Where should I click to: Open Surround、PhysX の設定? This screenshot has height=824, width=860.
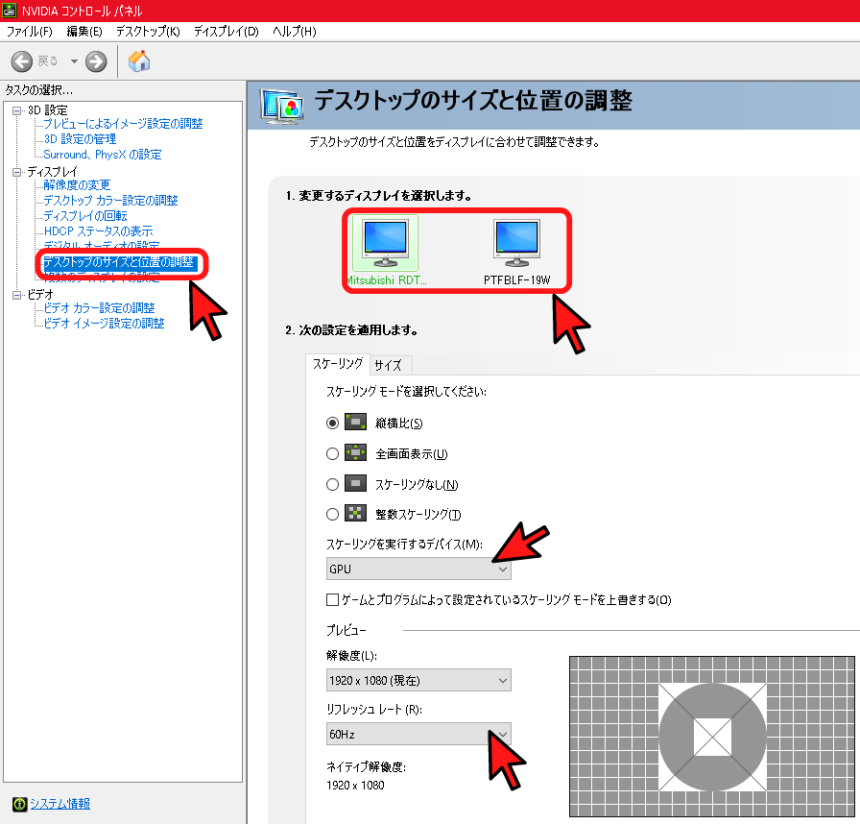coord(103,154)
